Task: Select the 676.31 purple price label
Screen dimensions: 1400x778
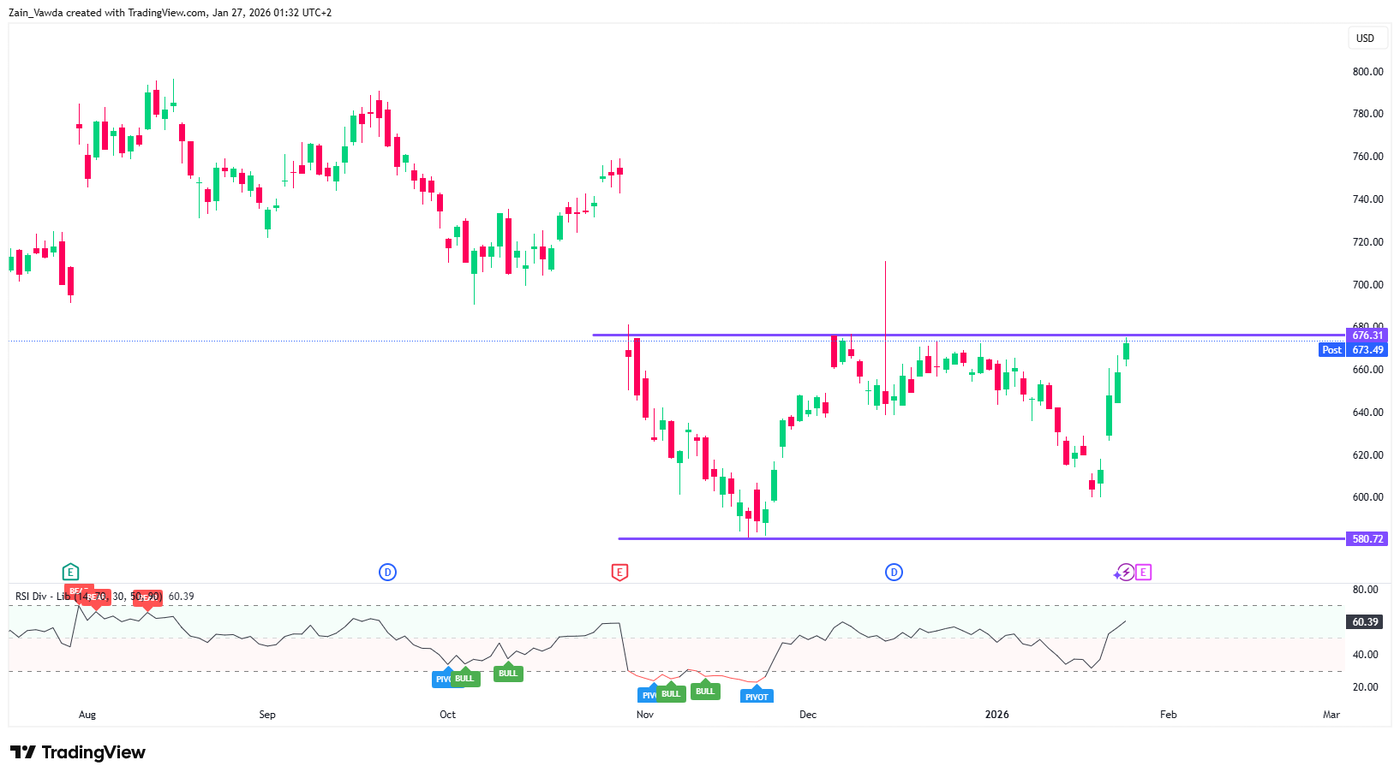Action: coord(1367,336)
